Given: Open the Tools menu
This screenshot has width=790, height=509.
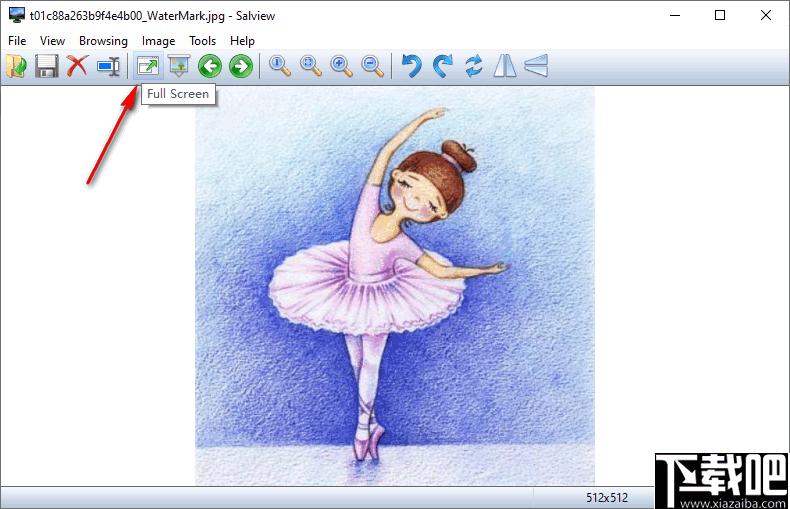Looking at the screenshot, I should (203, 41).
